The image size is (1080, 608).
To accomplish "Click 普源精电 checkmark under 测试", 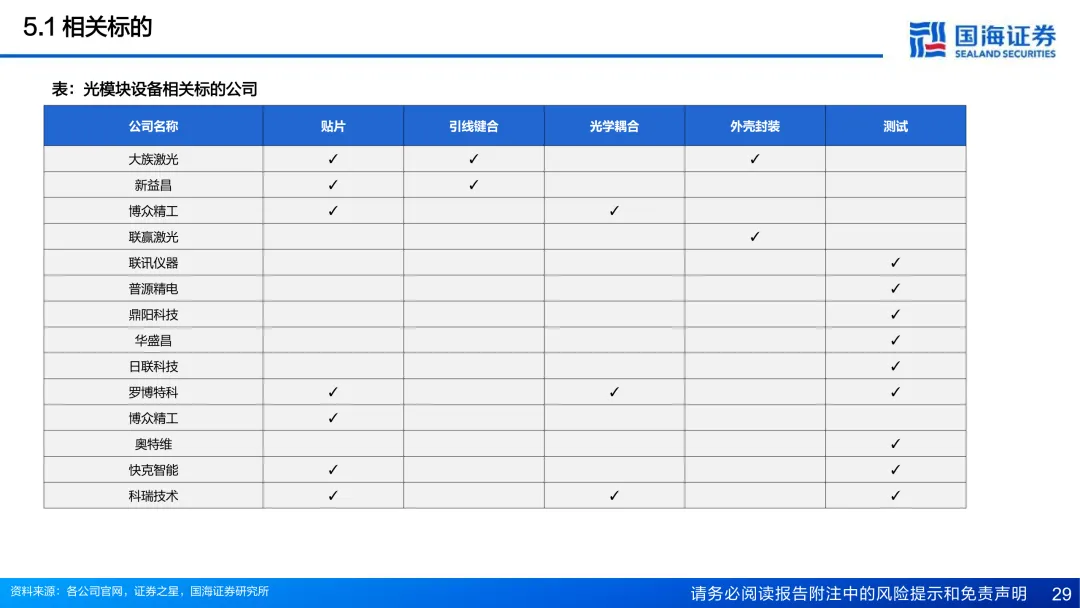I will click(895, 289).
